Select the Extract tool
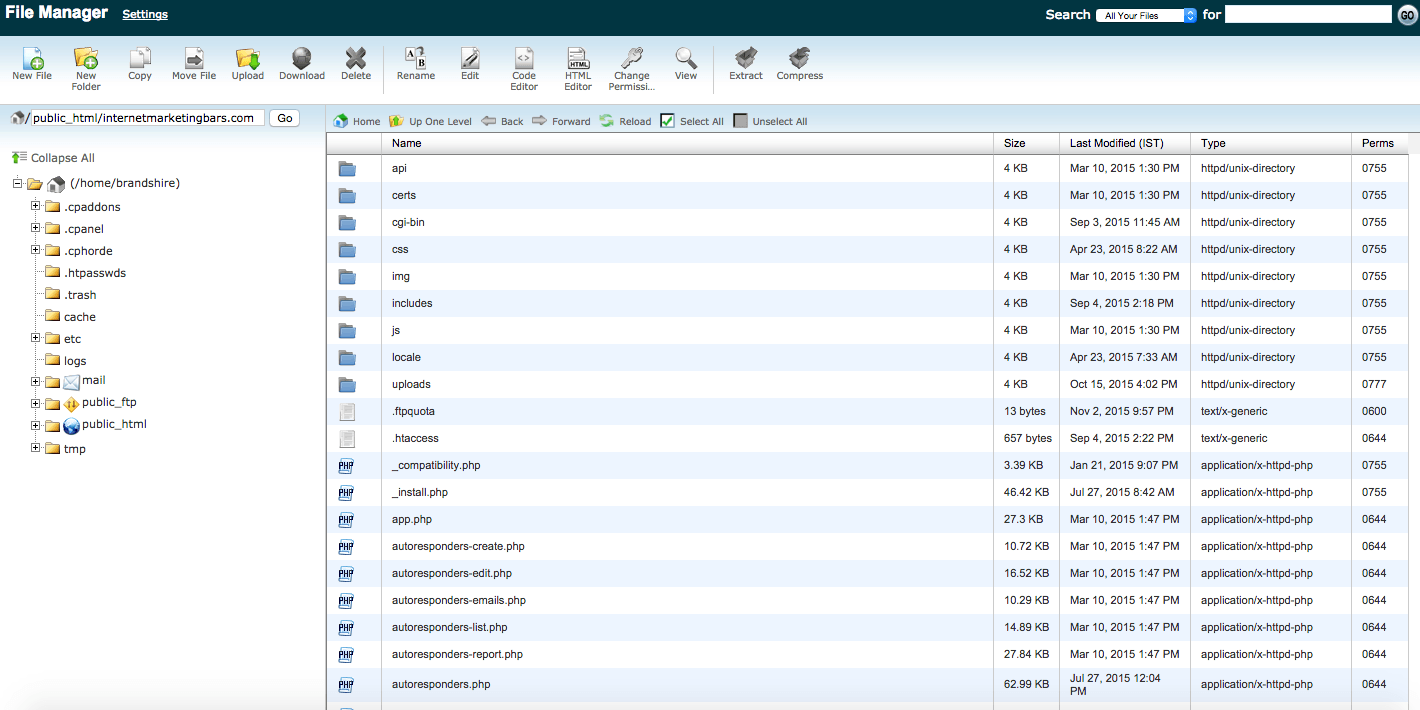Screen dimensions: 1420x710 pos(746,64)
